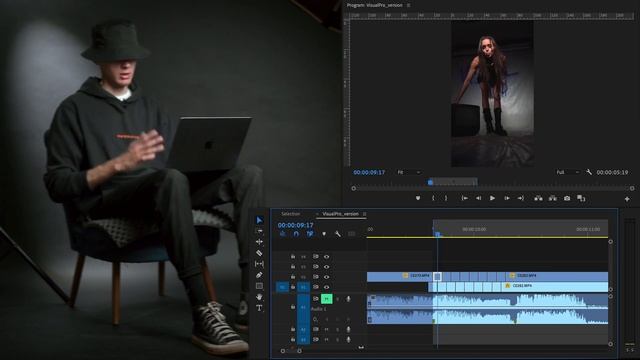
Task: Unmute Audio 1 via green M button
Action: pyautogui.click(x=327, y=299)
